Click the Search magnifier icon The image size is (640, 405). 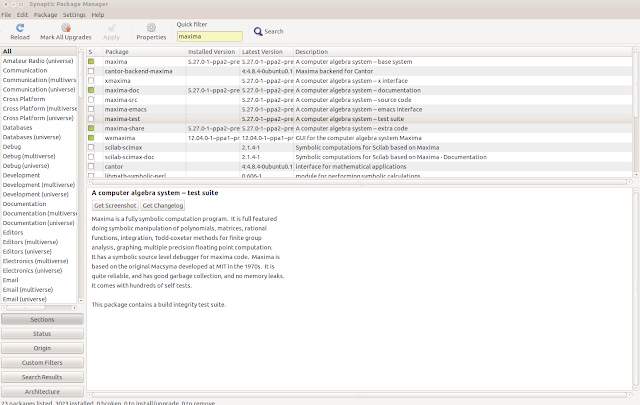pyautogui.click(x=258, y=31)
